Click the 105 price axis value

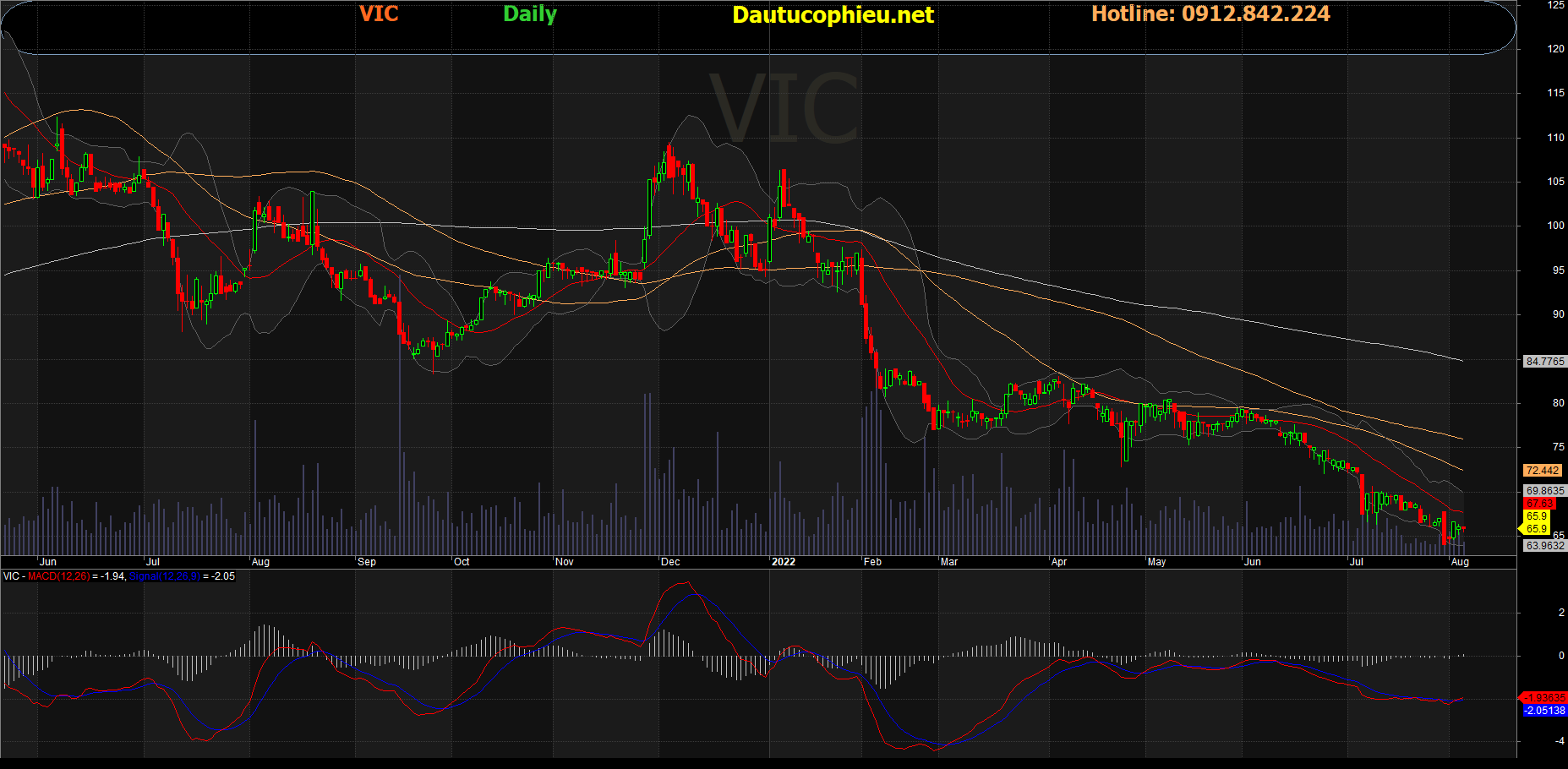(1556, 182)
